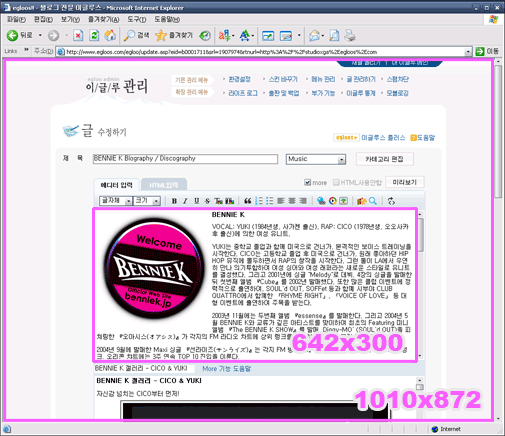
Task: Click the IE Refresh toolbar icon
Action: click(94, 35)
